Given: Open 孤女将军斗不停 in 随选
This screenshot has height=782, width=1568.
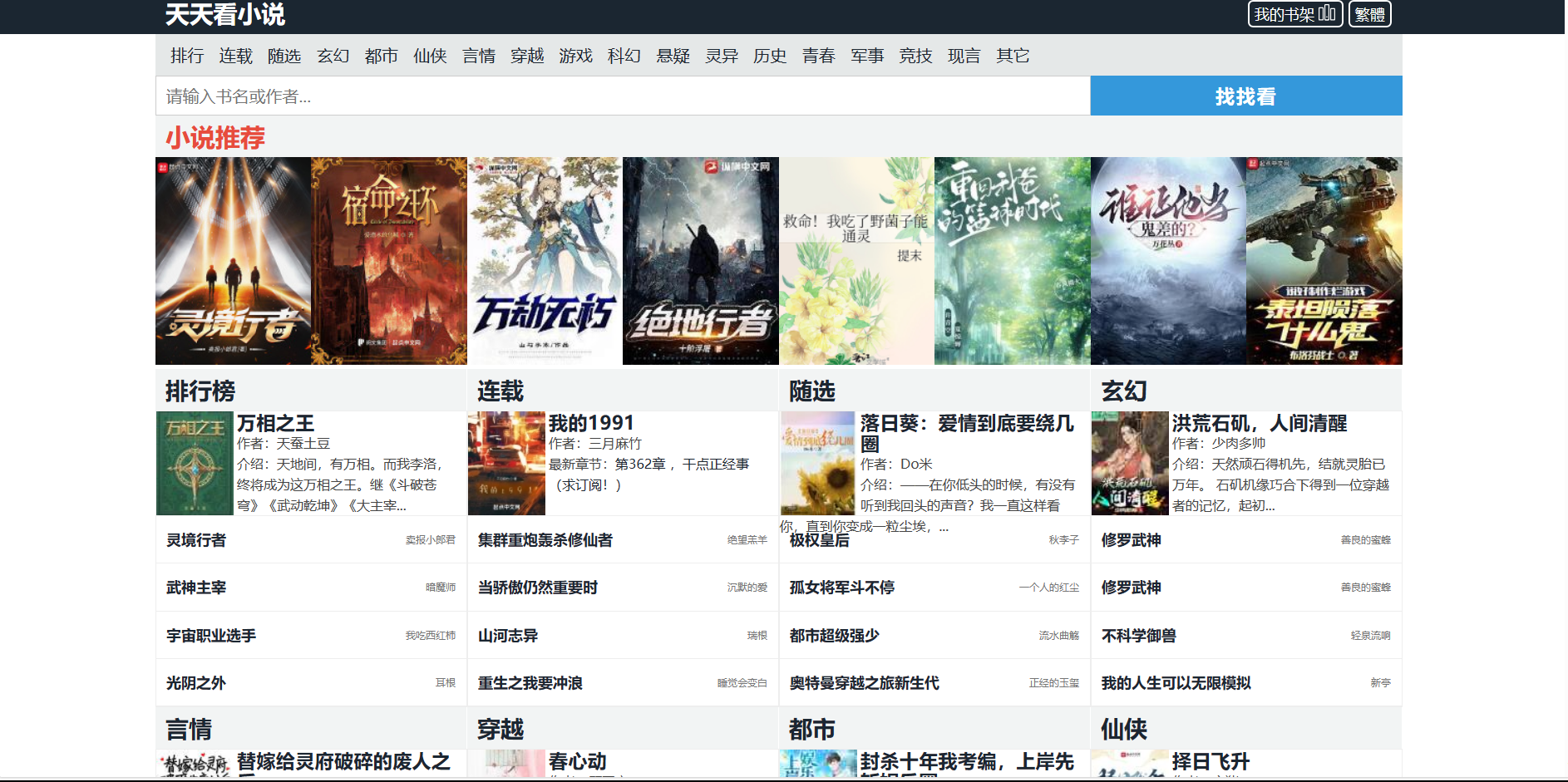Looking at the screenshot, I should [842, 588].
